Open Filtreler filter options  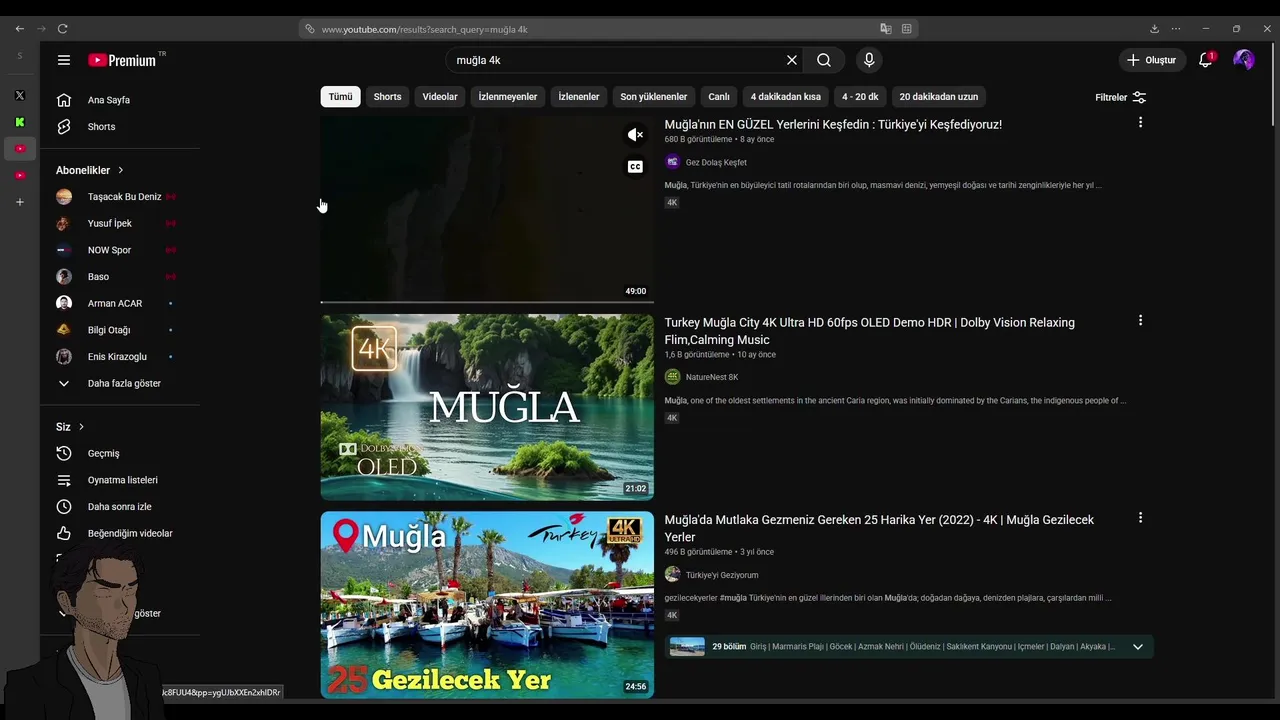1121,97
